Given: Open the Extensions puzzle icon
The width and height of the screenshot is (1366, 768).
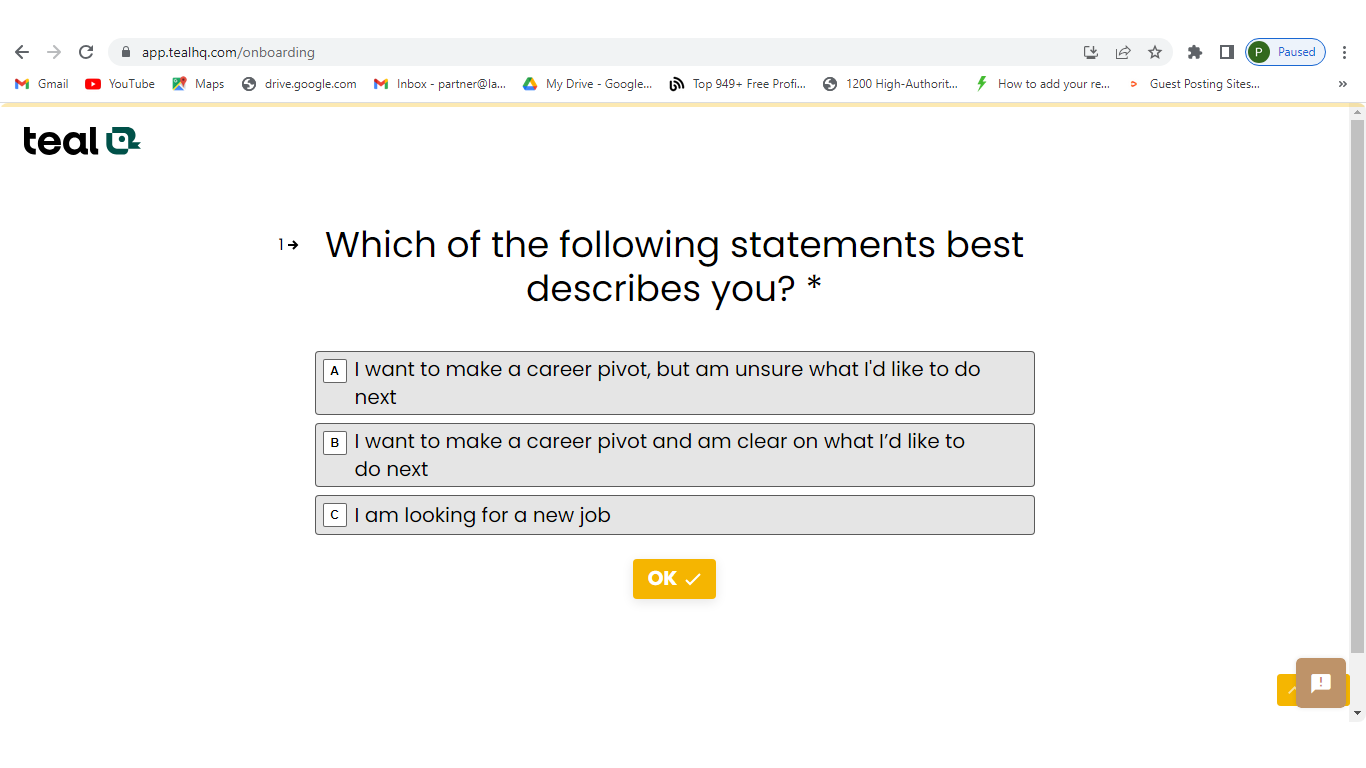Looking at the screenshot, I should click(x=1194, y=52).
